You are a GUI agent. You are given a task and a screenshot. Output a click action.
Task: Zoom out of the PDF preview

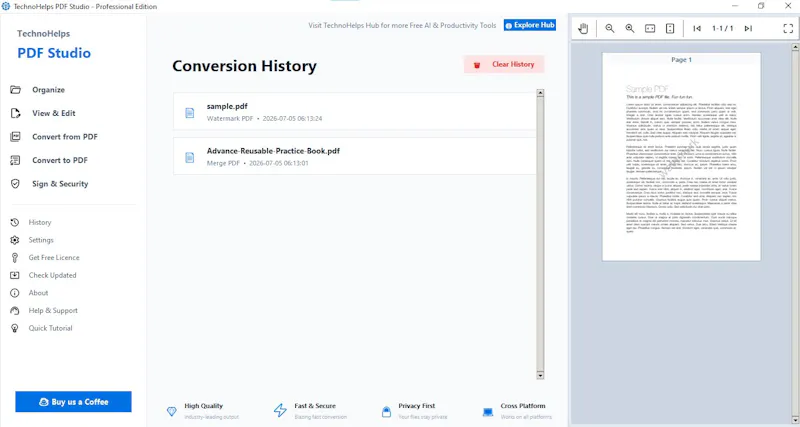coord(610,29)
